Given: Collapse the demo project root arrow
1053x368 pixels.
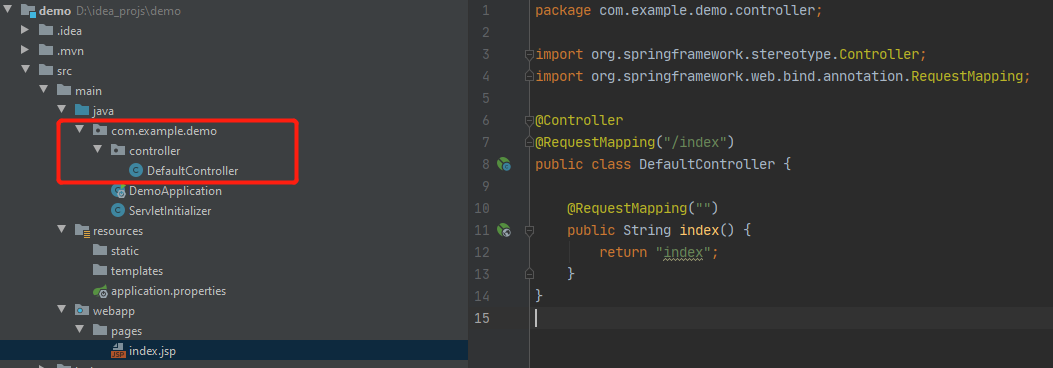Looking at the screenshot, I should pos(7,11).
